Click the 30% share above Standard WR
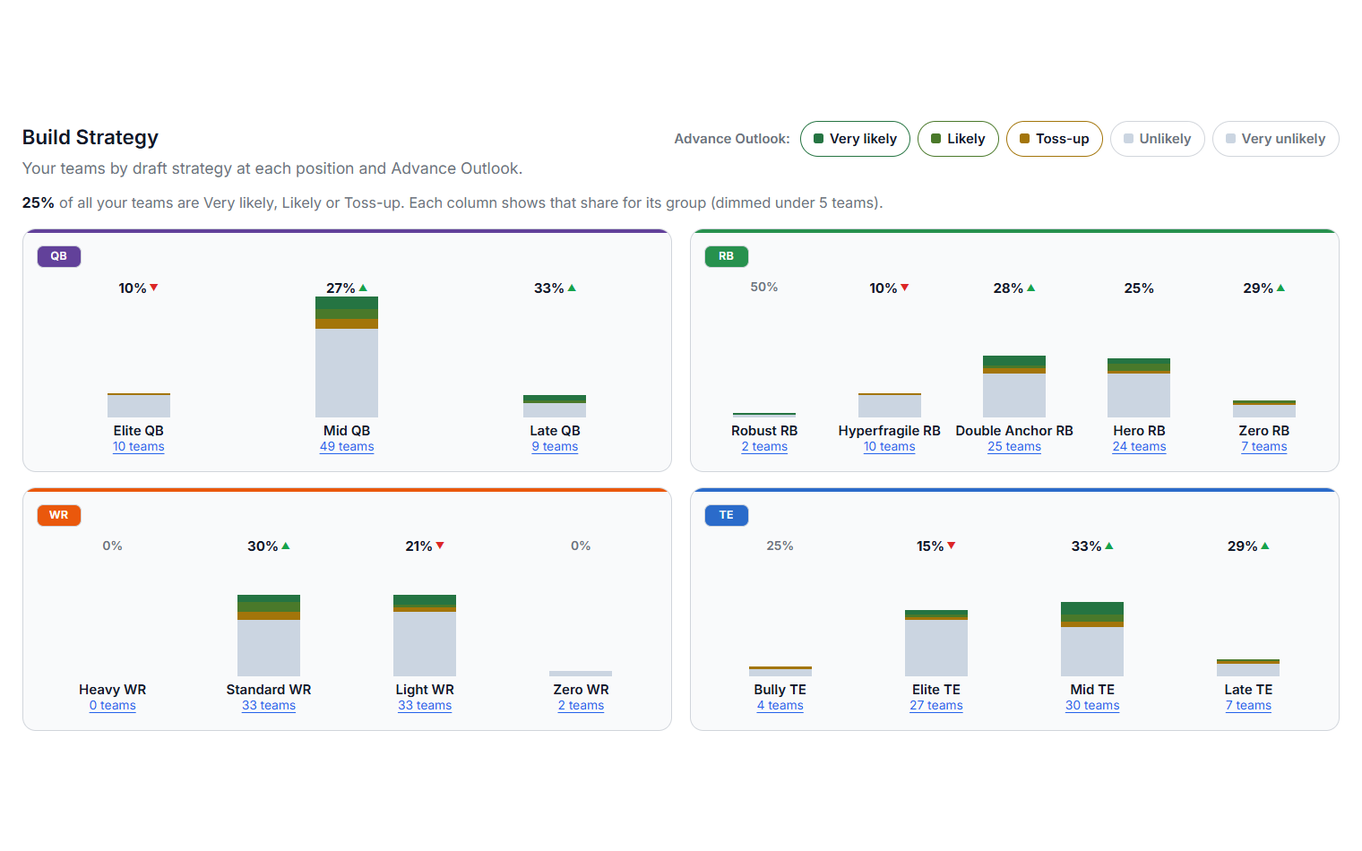Screen dimensions: 1362x851 [x=269, y=546]
